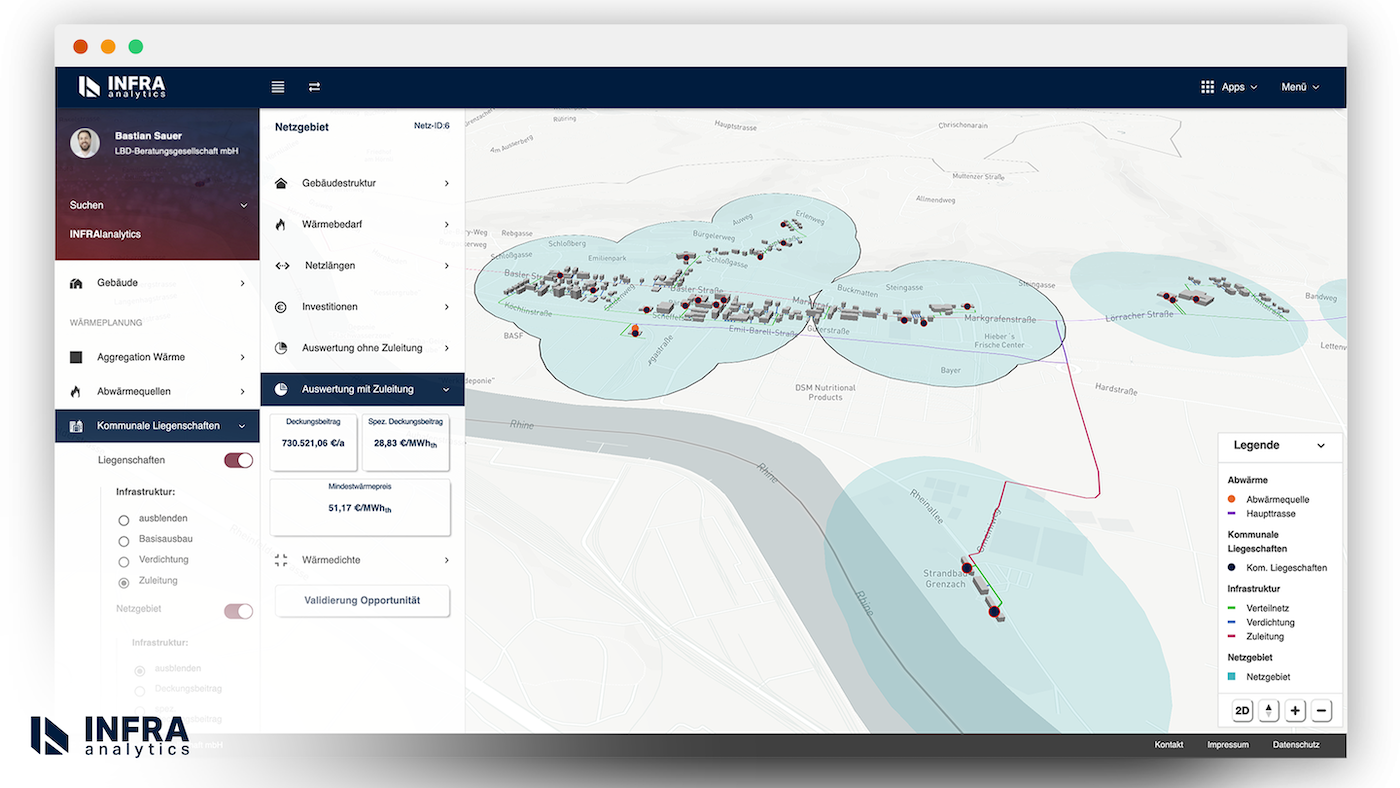The height and width of the screenshot is (788, 1400).
Task: Expand the Aggregation Wärme chevron
Action: click(x=242, y=357)
